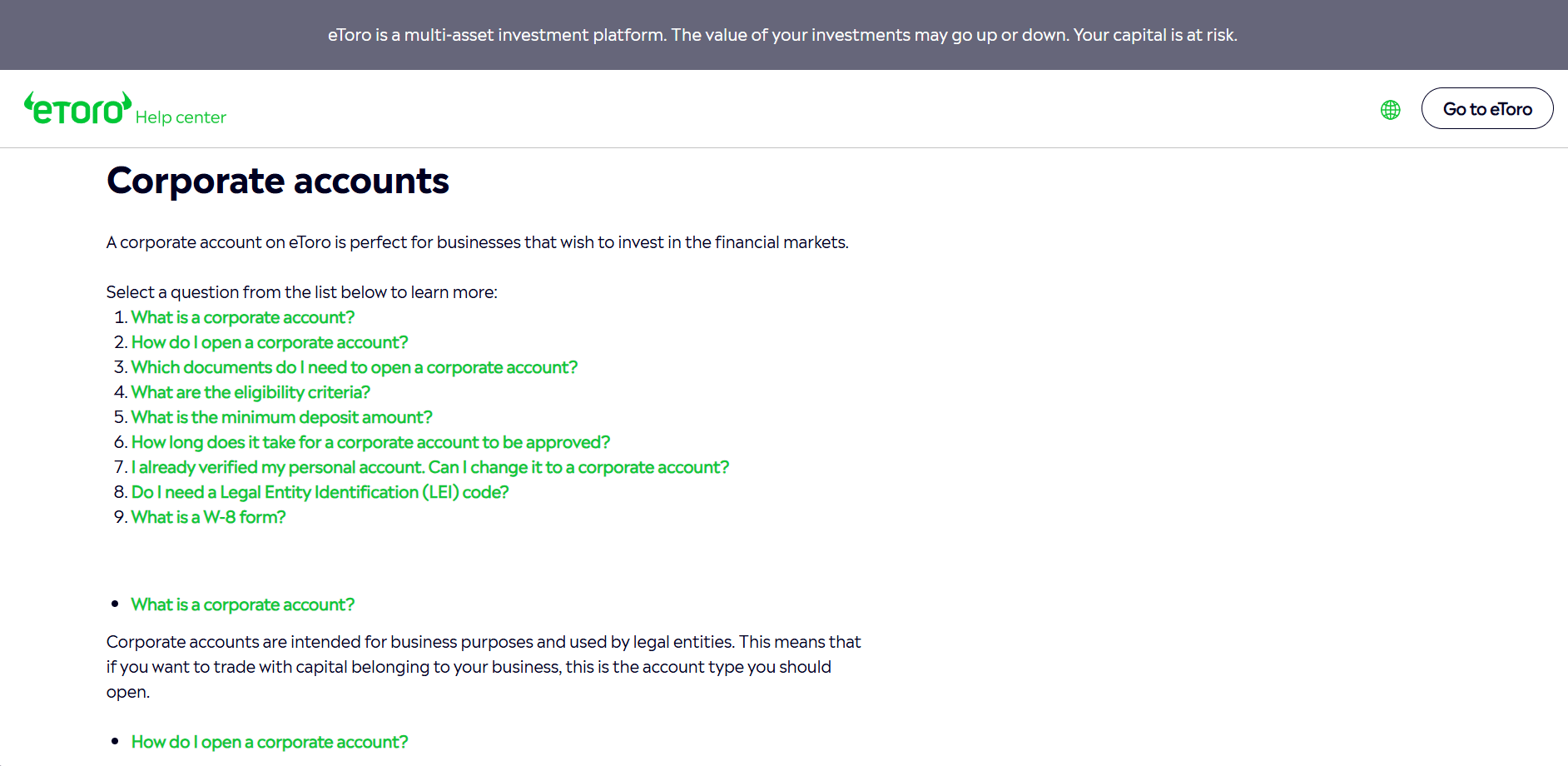The height and width of the screenshot is (766, 1568).
Task: Open 'What is a W-8 form?' link
Action: click(209, 517)
